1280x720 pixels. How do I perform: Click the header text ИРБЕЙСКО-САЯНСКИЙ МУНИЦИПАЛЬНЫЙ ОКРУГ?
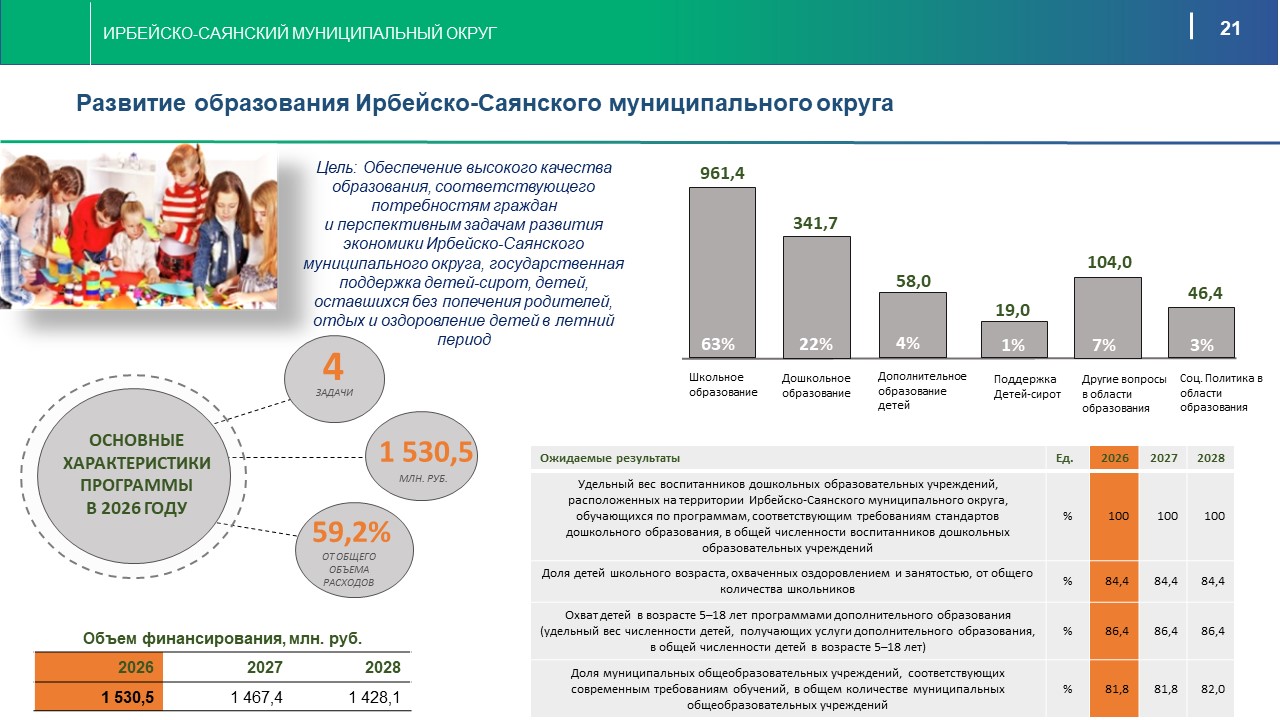pos(300,34)
